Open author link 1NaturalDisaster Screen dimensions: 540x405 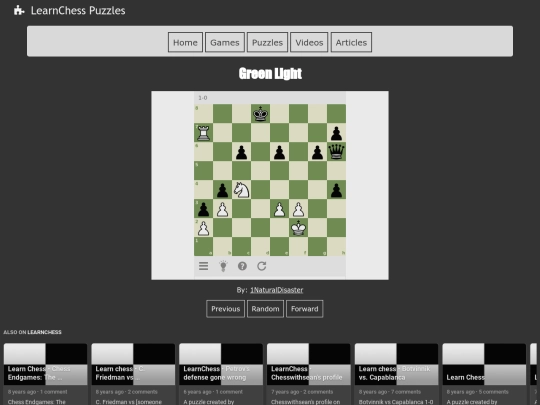[x=277, y=290]
